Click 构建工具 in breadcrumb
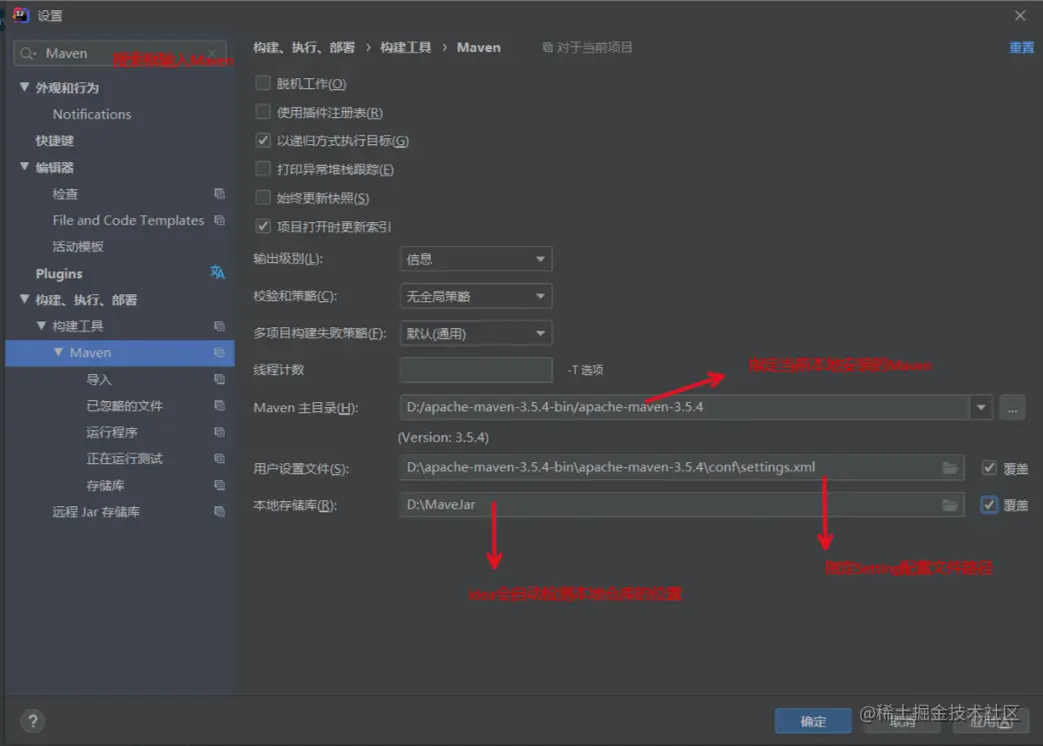The height and width of the screenshot is (746, 1043). click(405, 47)
